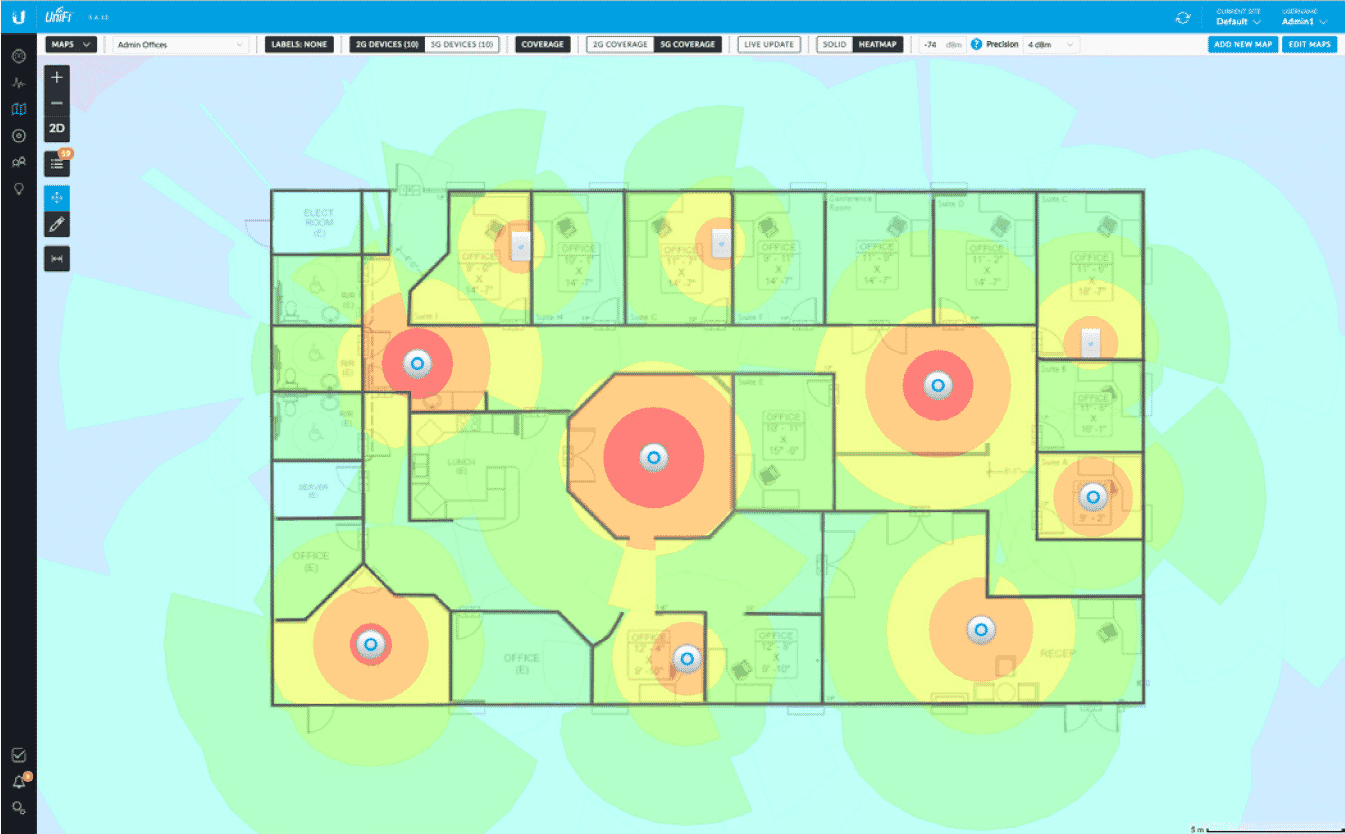Open the MAPS dropdown

point(72,45)
